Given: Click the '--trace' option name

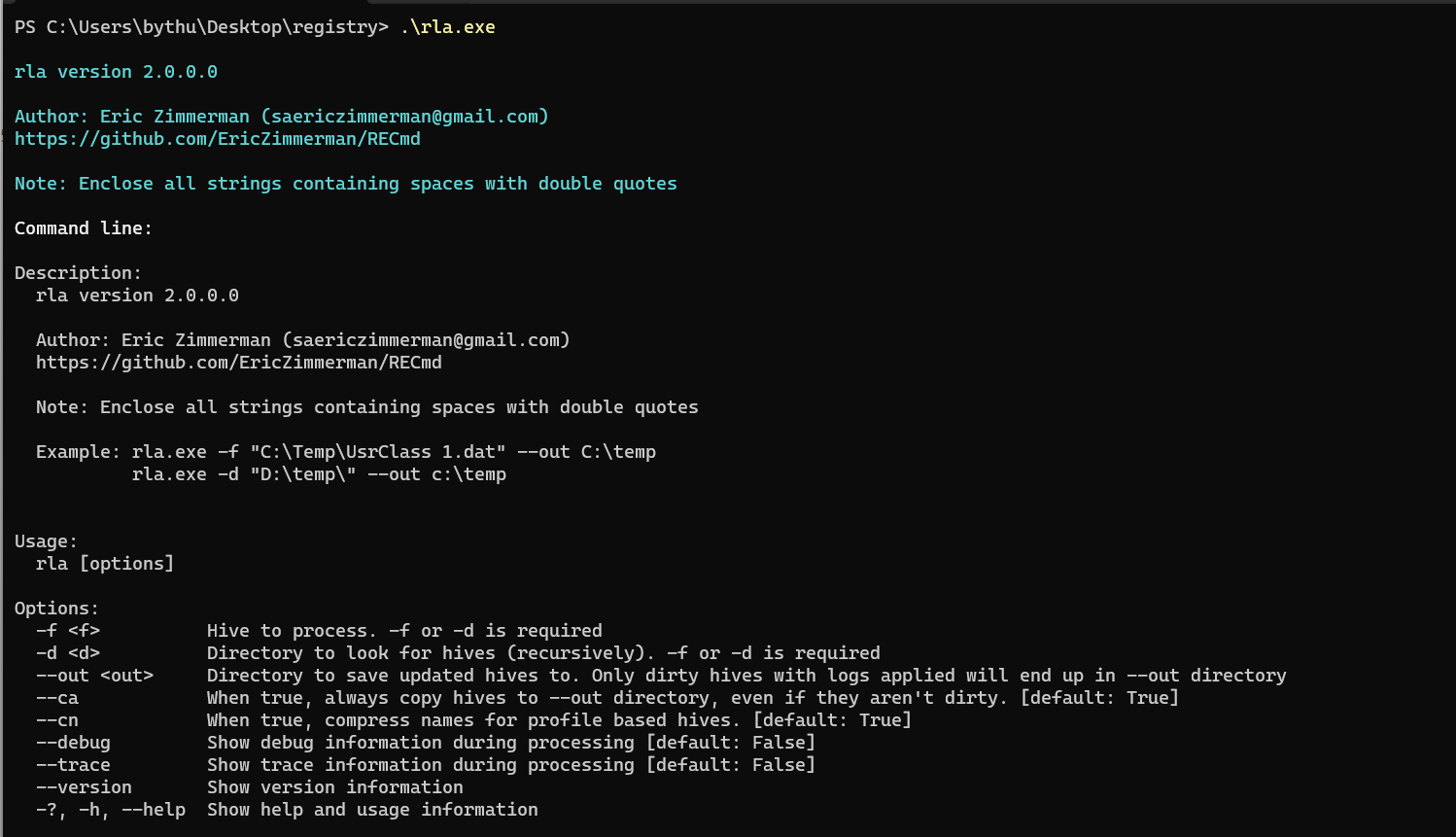Looking at the screenshot, I should coord(73,765).
